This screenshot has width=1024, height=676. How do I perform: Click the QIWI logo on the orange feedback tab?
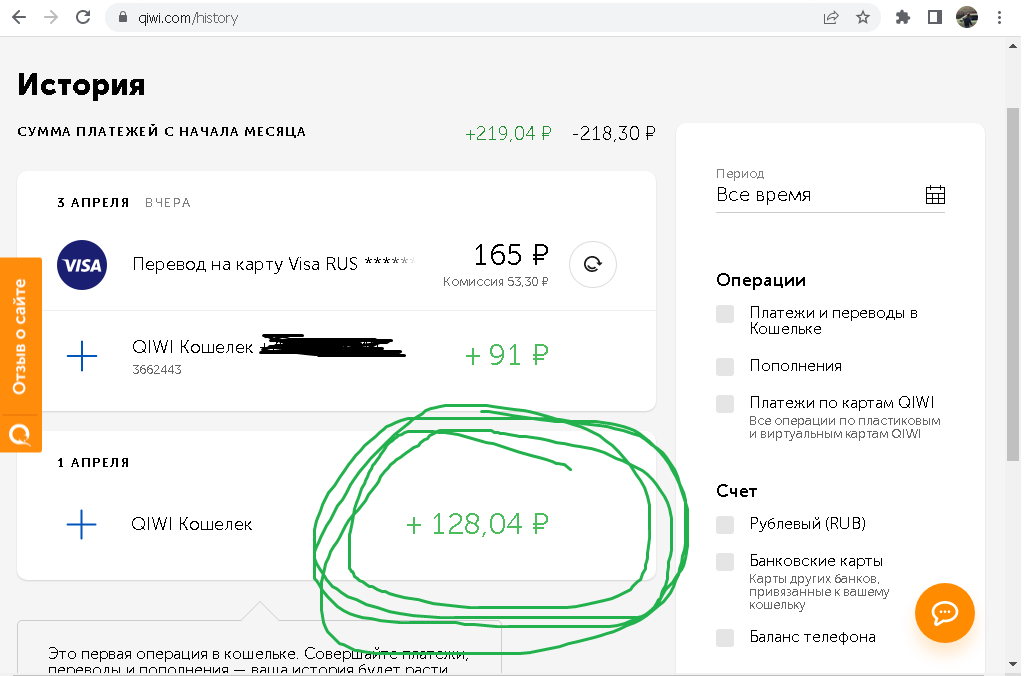tap(20, 434)
